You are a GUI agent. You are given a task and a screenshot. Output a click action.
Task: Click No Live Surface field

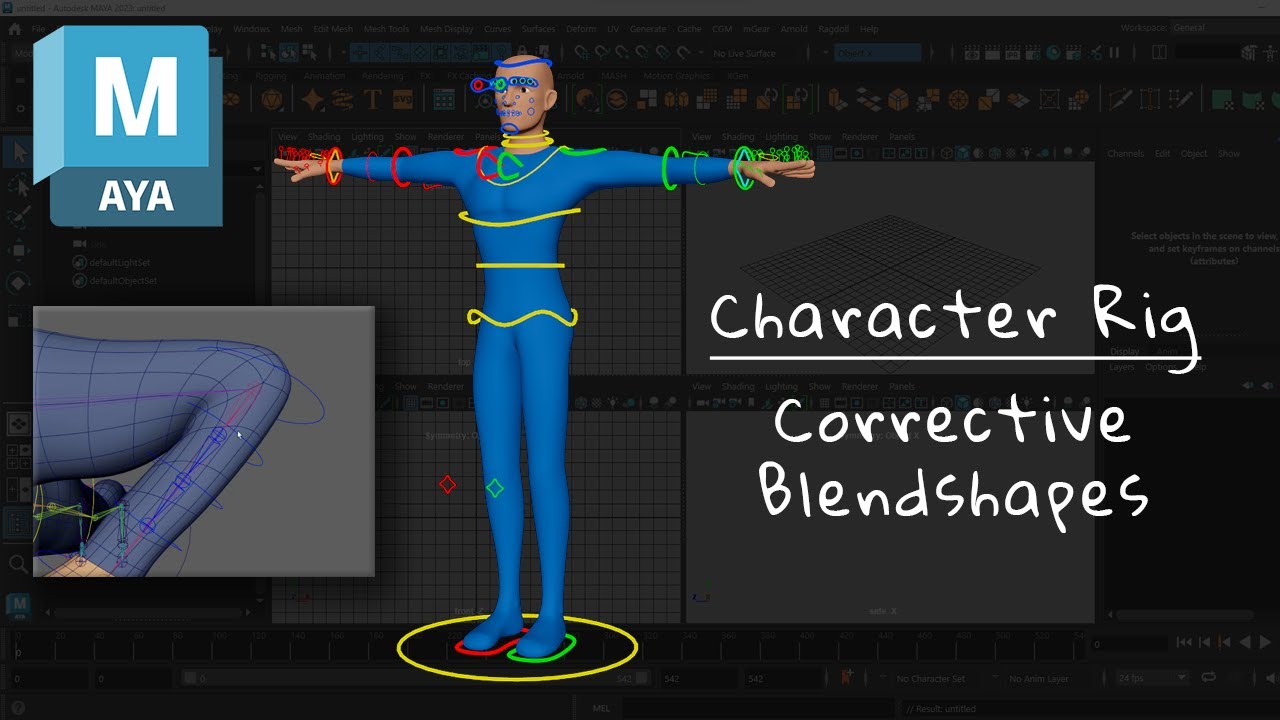744,53
